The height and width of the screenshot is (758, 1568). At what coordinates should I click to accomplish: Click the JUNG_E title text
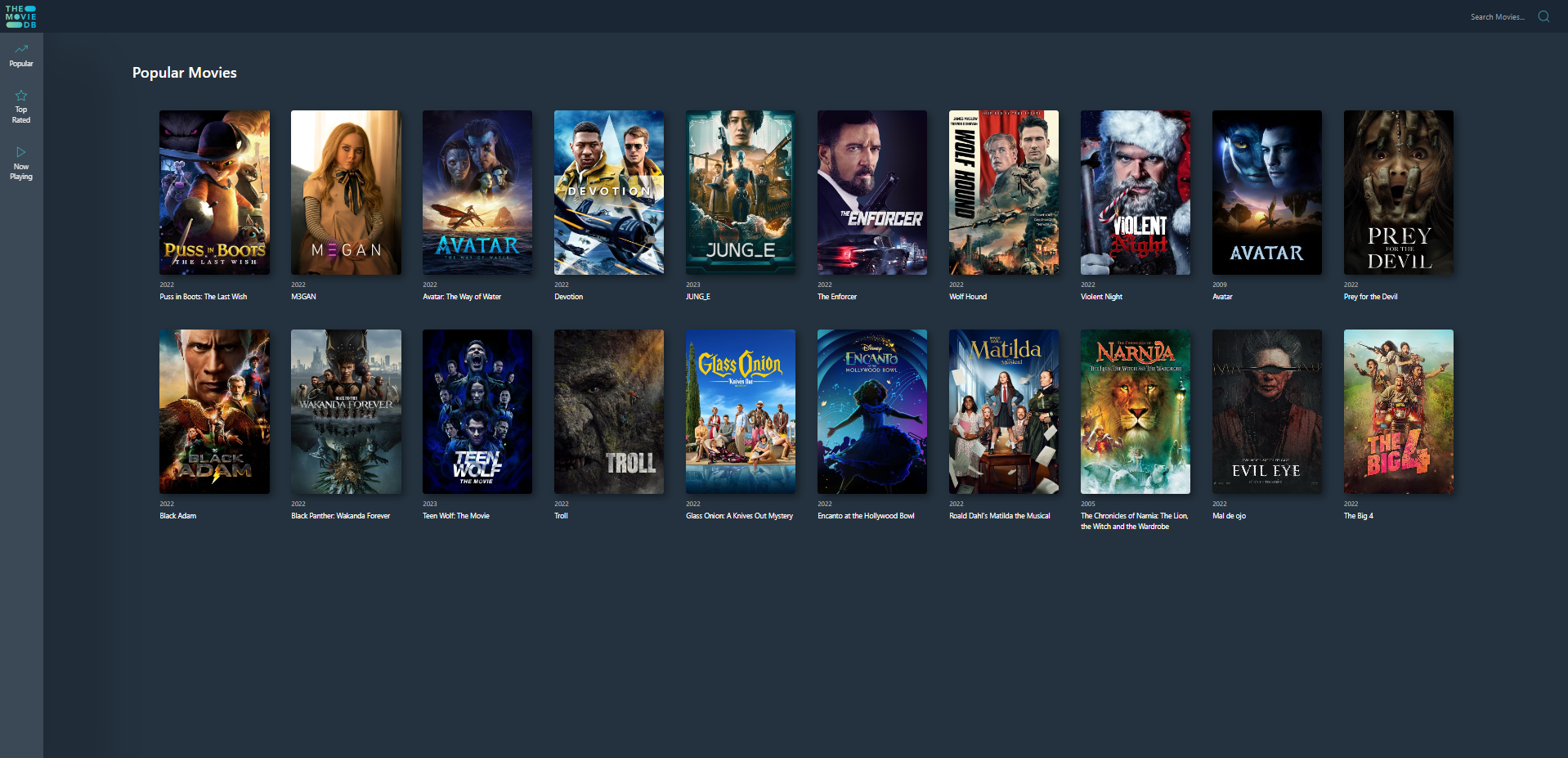(x=697, y=297)
